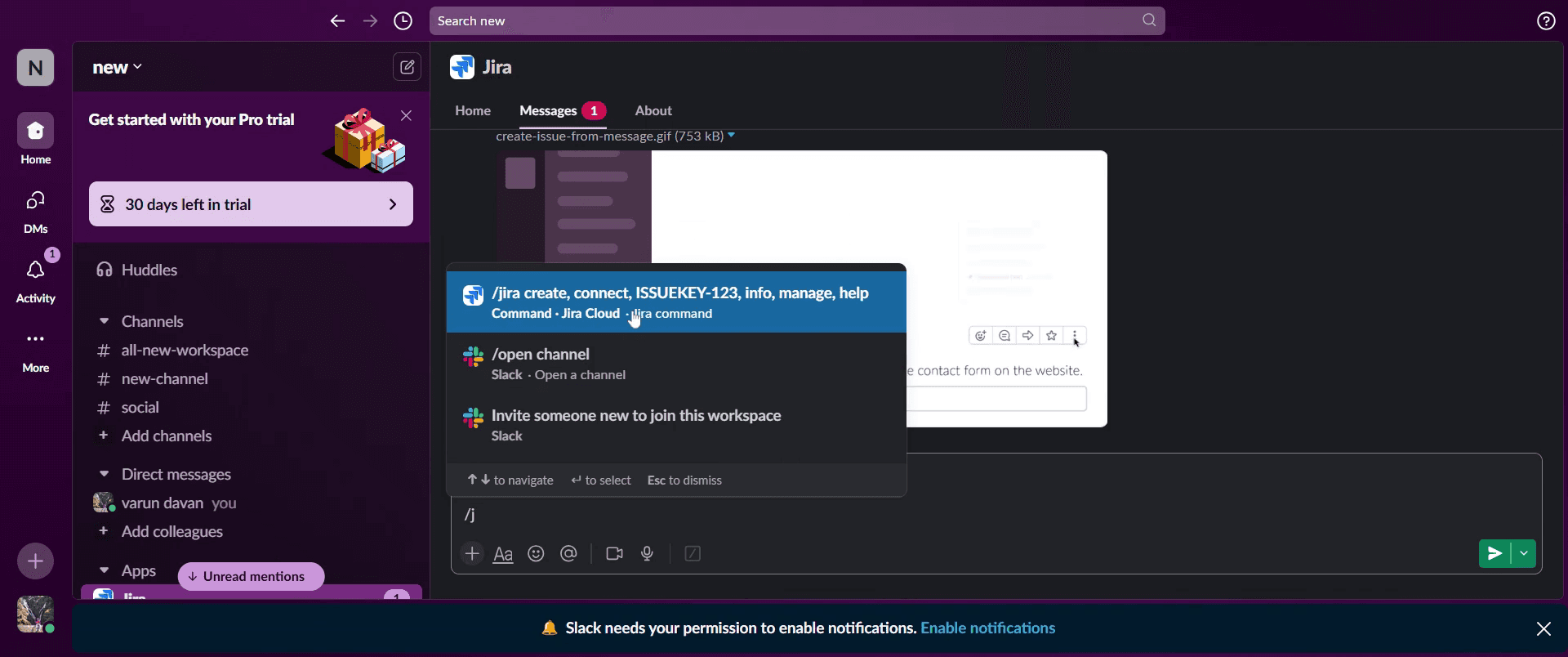Click Add colleagues
The image size is (1568, 657).
172,531
